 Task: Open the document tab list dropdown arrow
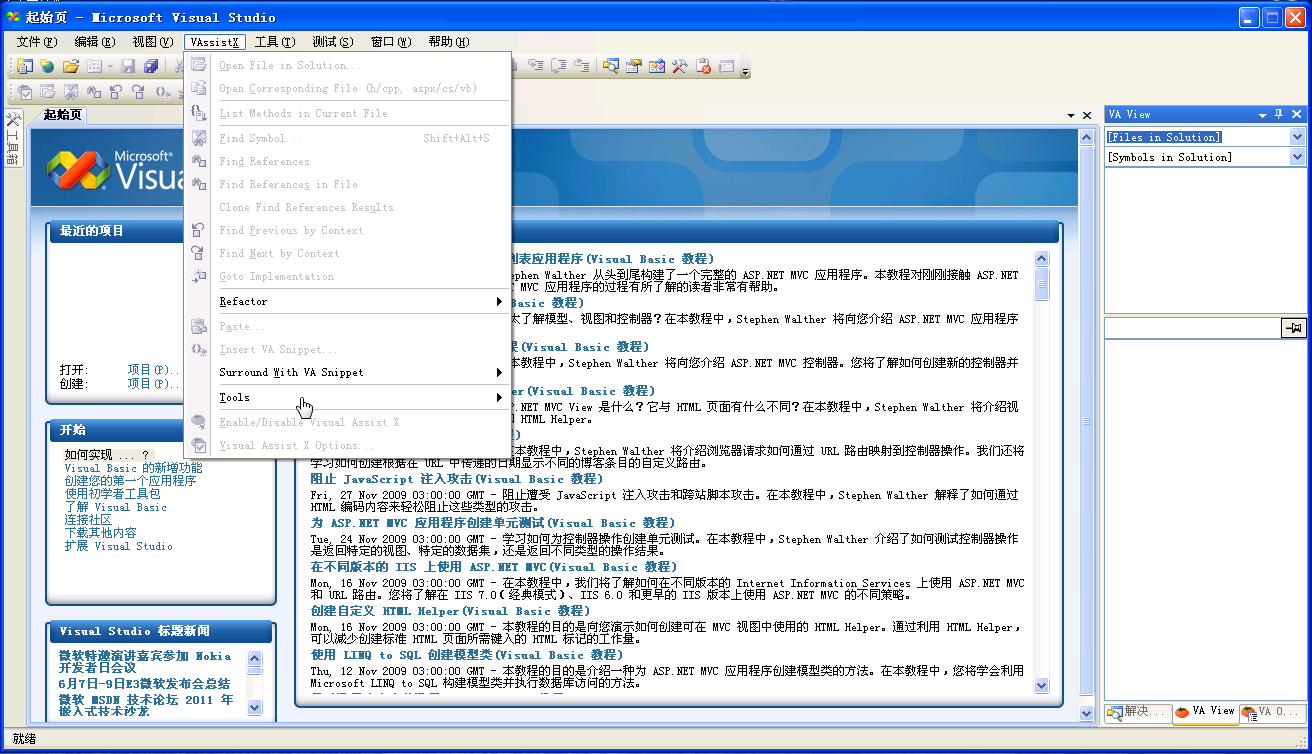coord(1071,116)
